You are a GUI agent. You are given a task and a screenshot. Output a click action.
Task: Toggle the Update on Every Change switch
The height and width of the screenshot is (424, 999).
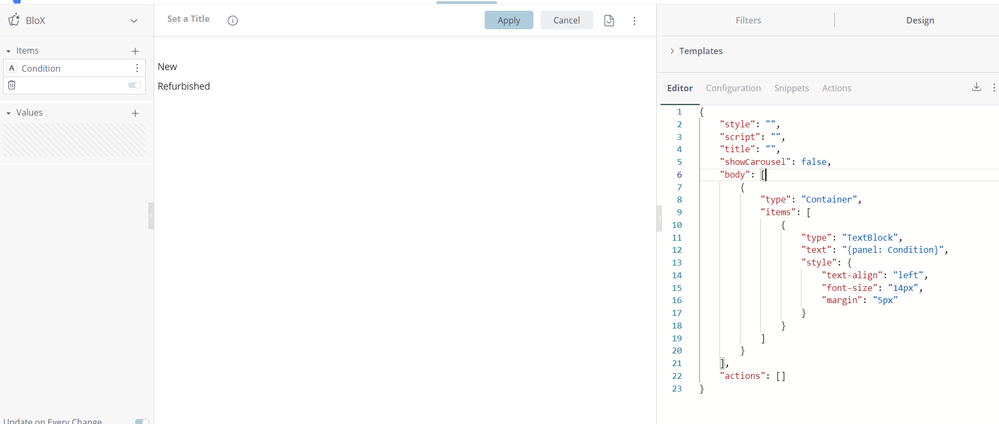pyautogui.click(x=141, y=421)
